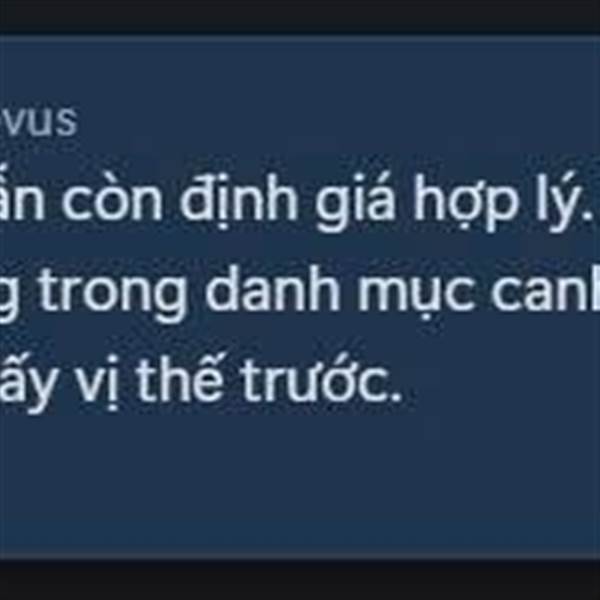Click the dark bar above the message panel
The width and height of the screenshot is (600, 600).
point(300,16)
